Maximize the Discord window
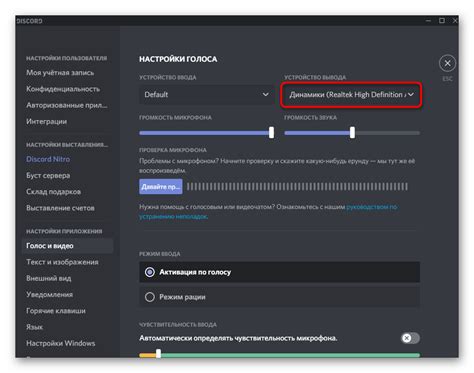The height and width of the screenshot is (373, 474). pos(442,21)
